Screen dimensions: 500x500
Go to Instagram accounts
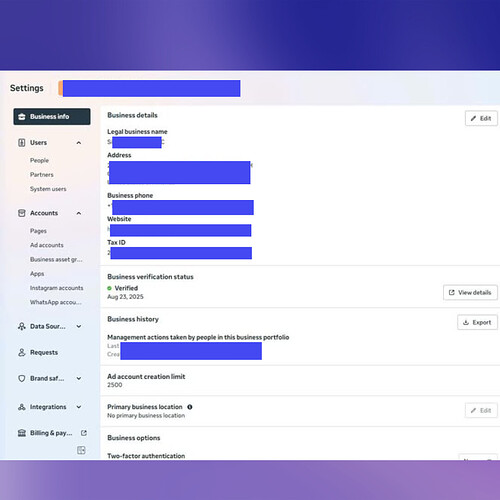[x=57, y=288]
